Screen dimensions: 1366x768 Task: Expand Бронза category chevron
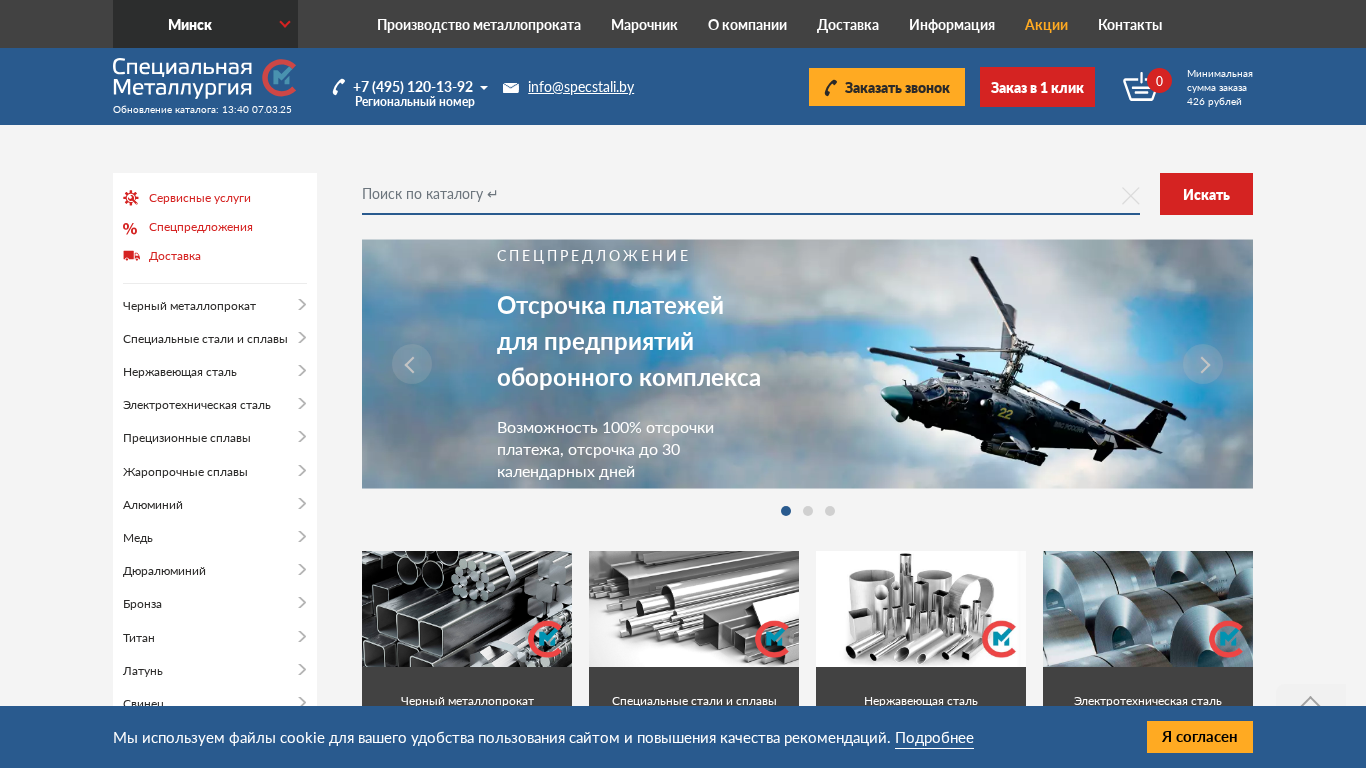(x=302, y=603)
